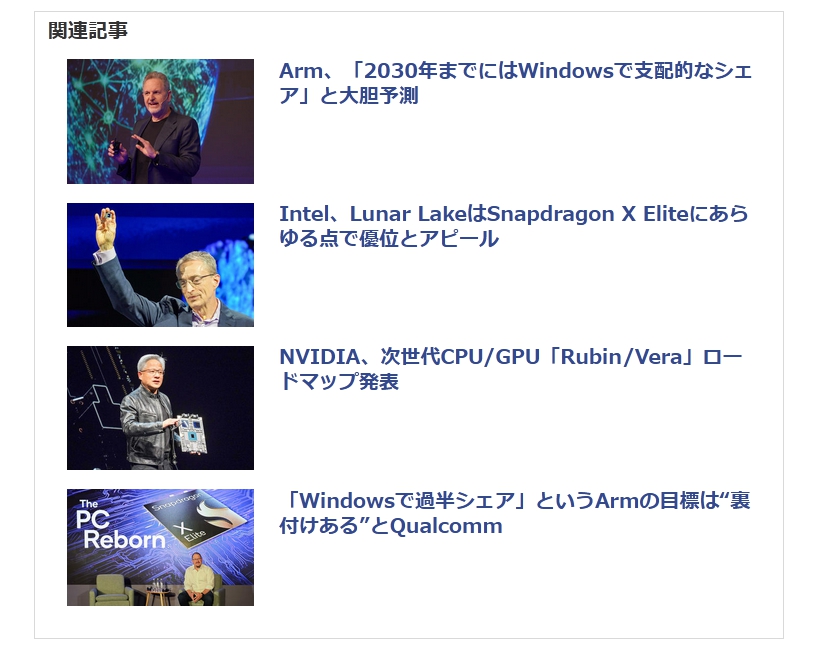Click thumbnail of man raising a chip overhead

160,265
